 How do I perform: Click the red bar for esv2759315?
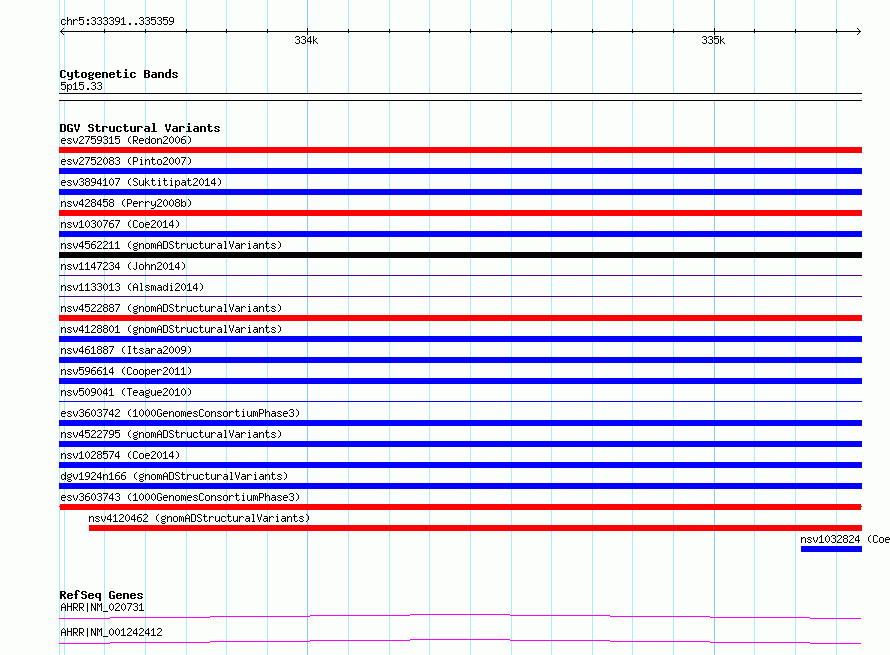point(460,150)
